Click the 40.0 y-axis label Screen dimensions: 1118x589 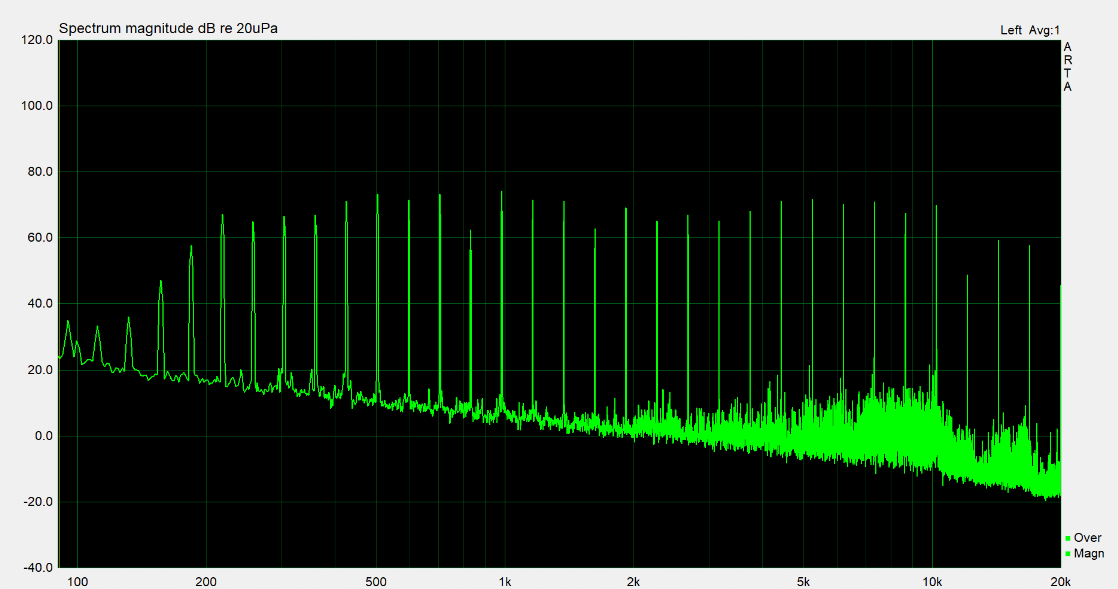(x=40, y=304)
